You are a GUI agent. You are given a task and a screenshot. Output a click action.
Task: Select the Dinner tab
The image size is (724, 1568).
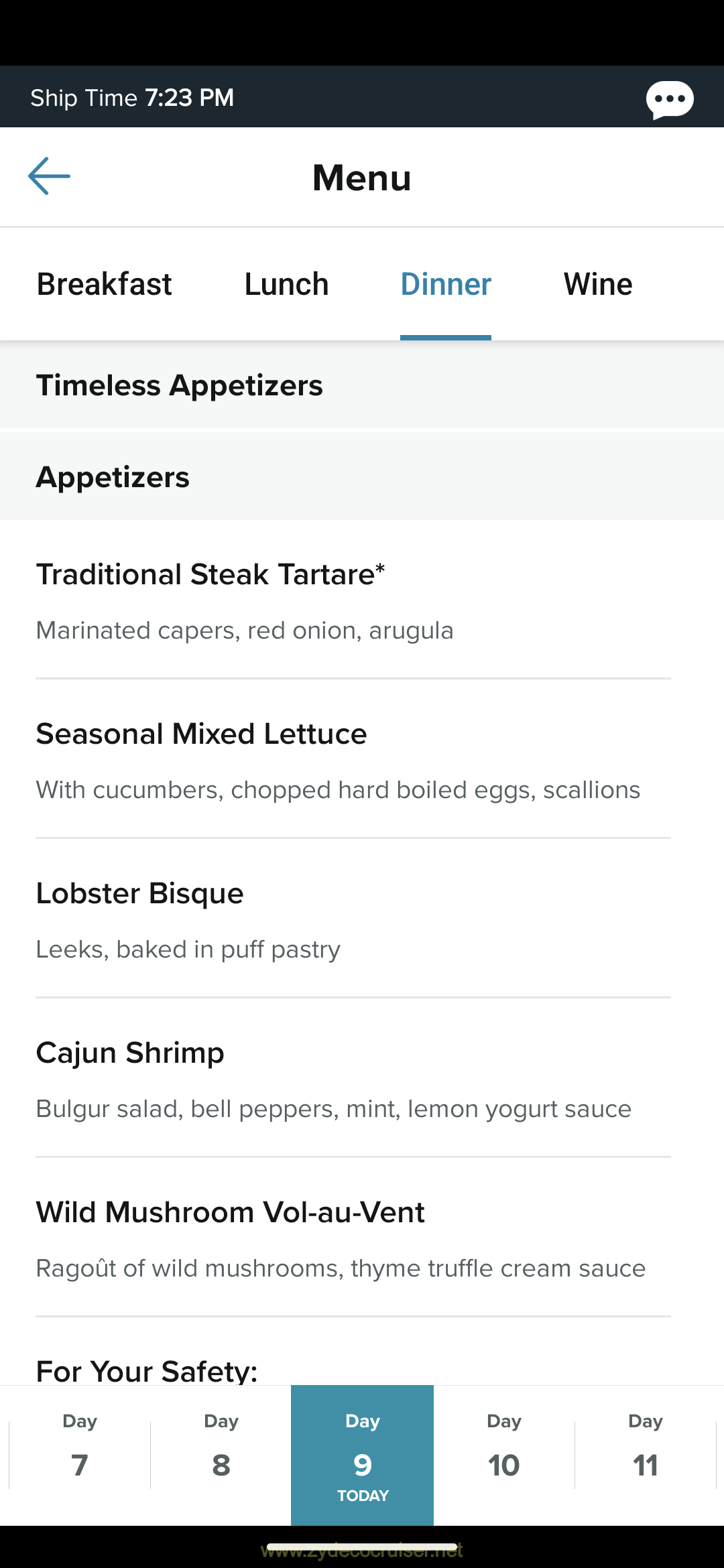[x=446, y=284]
